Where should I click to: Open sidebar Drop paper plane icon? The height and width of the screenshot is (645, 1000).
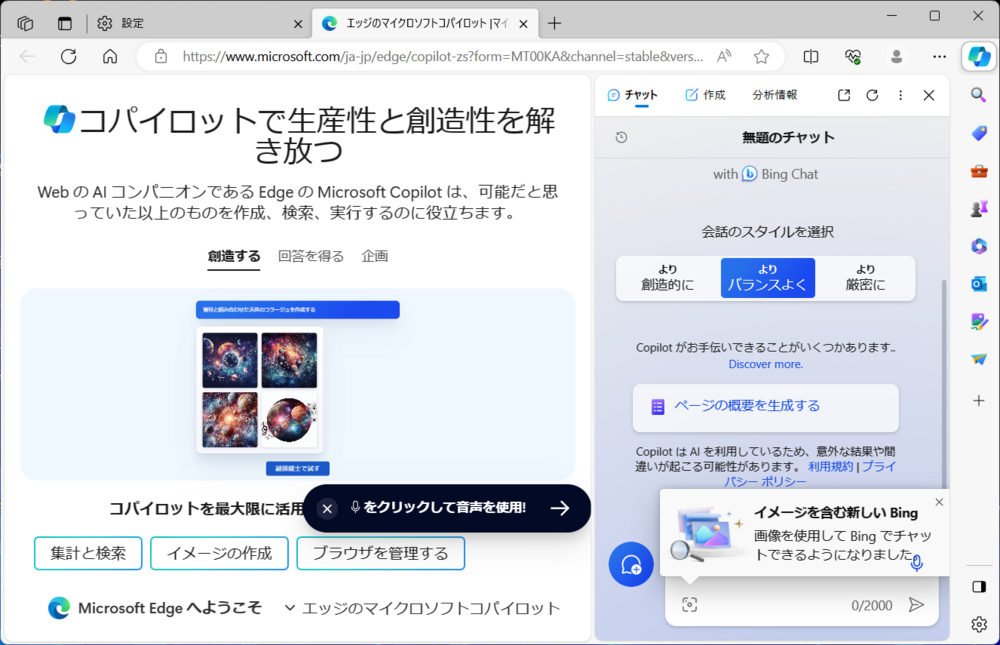(x=979, y=359)
